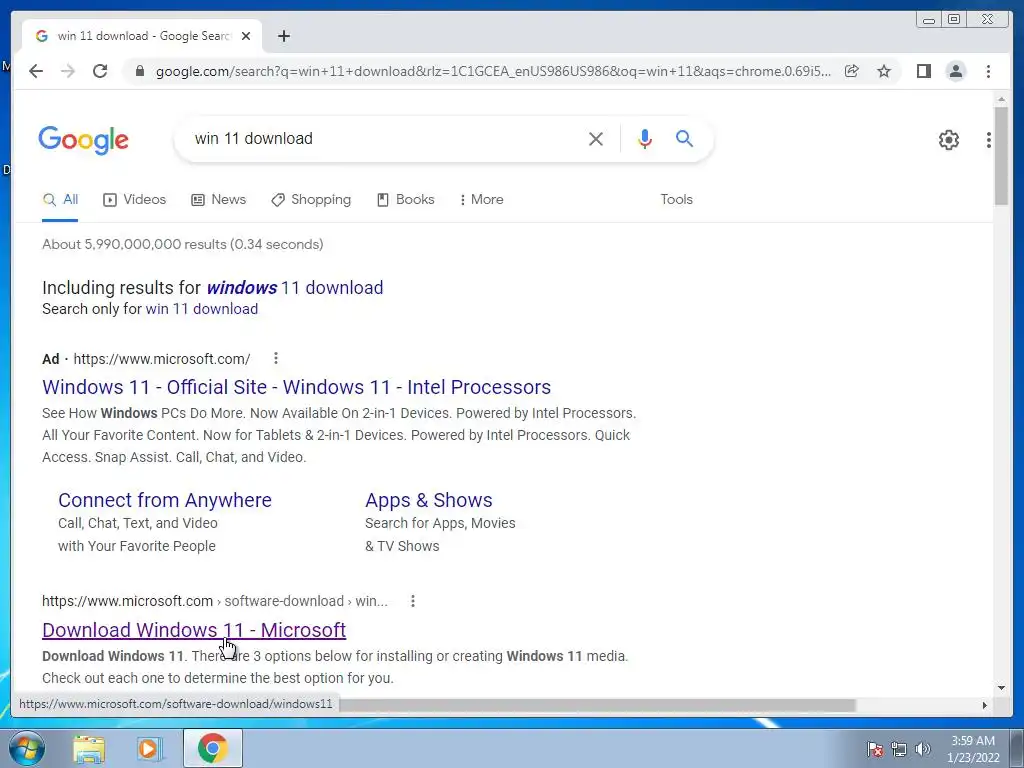
Task: Go back to the previous page
Action: pos(36,71)
